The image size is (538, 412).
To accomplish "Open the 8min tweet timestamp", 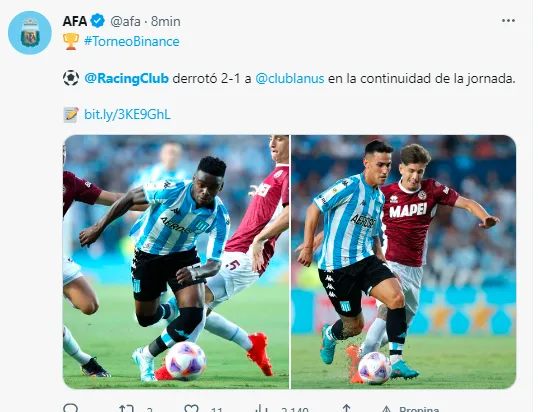I will point(166,22).
